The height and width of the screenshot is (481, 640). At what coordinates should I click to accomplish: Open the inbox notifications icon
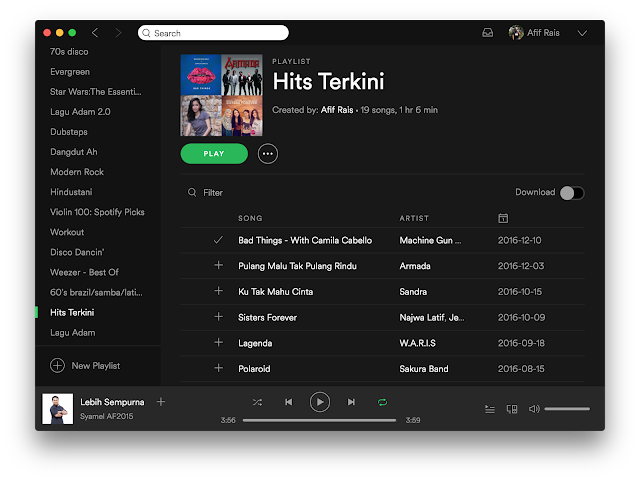pyautogui.click(x=487, y=33)
